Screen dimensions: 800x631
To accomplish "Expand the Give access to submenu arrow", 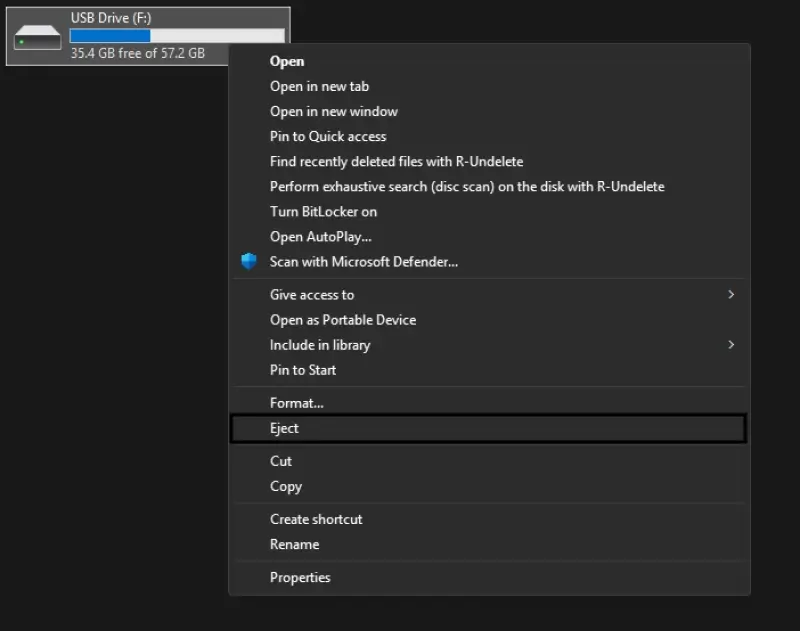I will [x=731, y=294].
